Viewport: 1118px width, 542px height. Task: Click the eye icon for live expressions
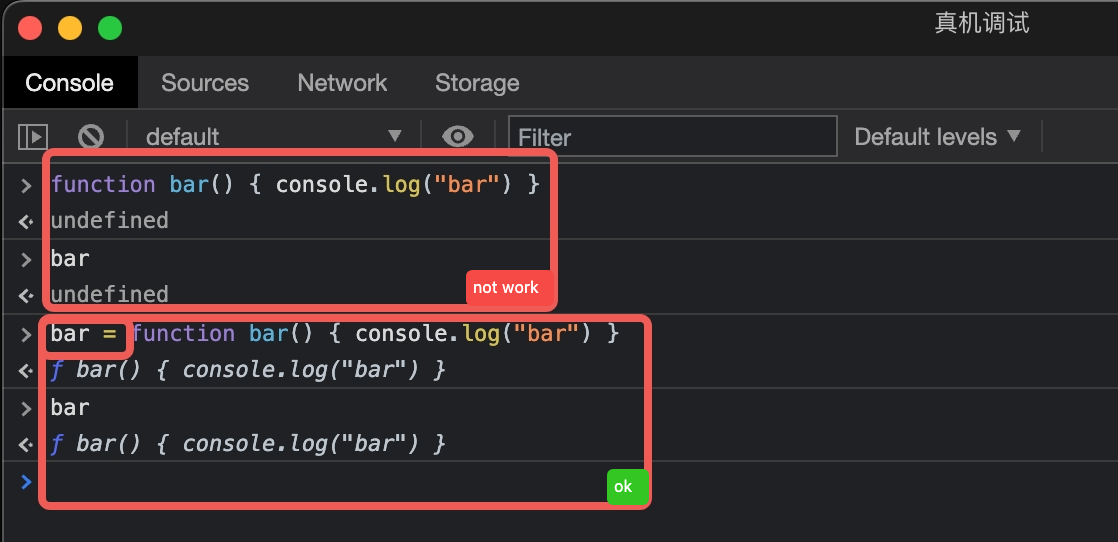click(x=457, y=136)
